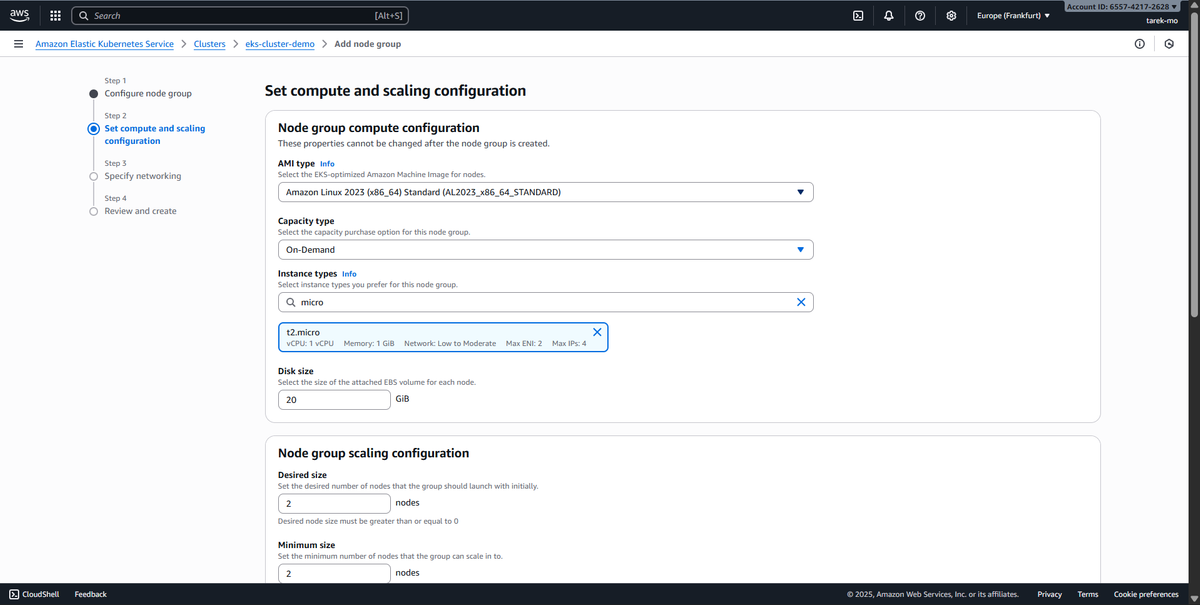Image resolution: width=1200 pixels, height=605 pixels.
Task: Open the settings gear icon
Action: coord(951,16)
